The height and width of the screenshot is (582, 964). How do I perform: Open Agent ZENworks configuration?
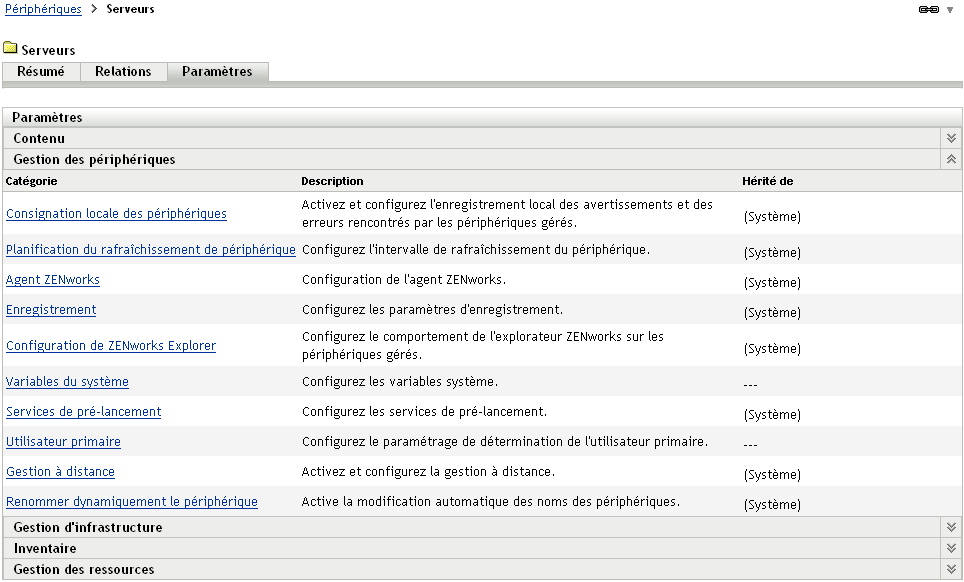(50, 279)
